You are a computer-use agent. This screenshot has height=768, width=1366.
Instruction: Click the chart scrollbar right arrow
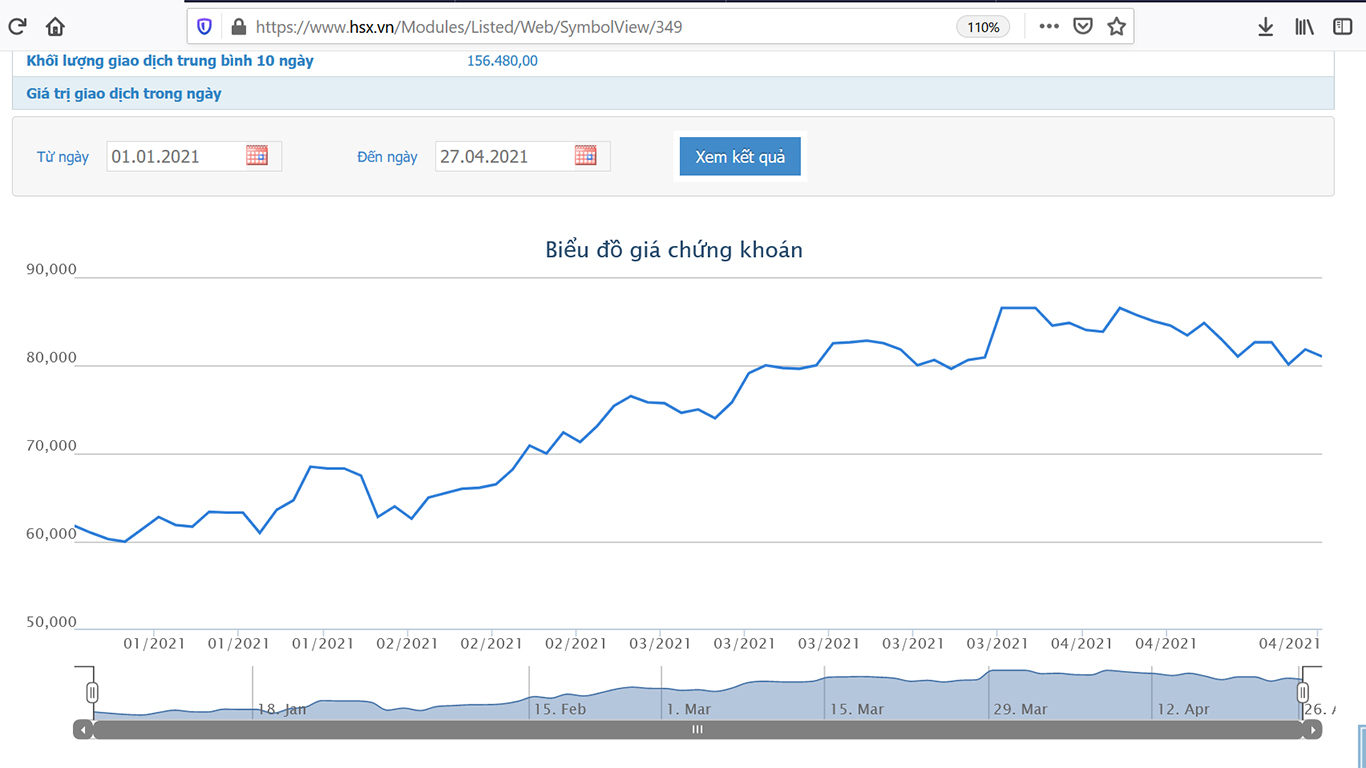(1312, 730)
